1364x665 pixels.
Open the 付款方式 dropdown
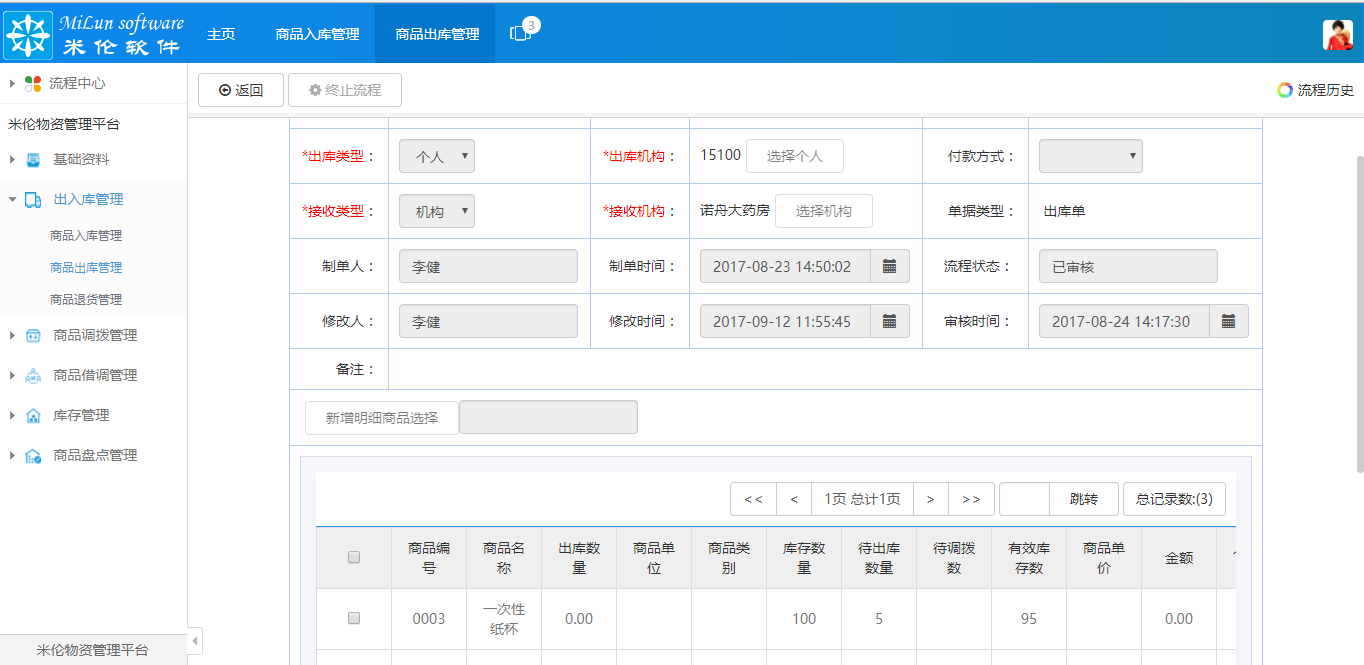(x=1089, y=155)
